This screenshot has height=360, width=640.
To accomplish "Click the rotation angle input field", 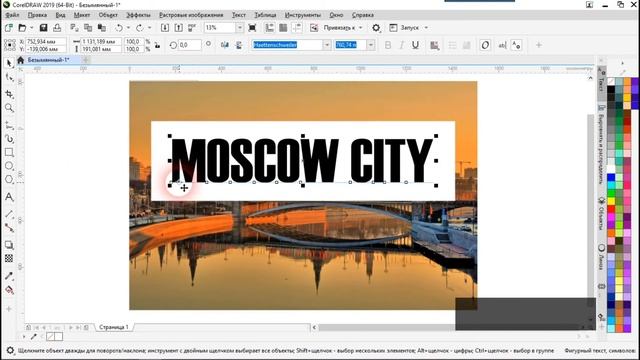I will [189, 45].
